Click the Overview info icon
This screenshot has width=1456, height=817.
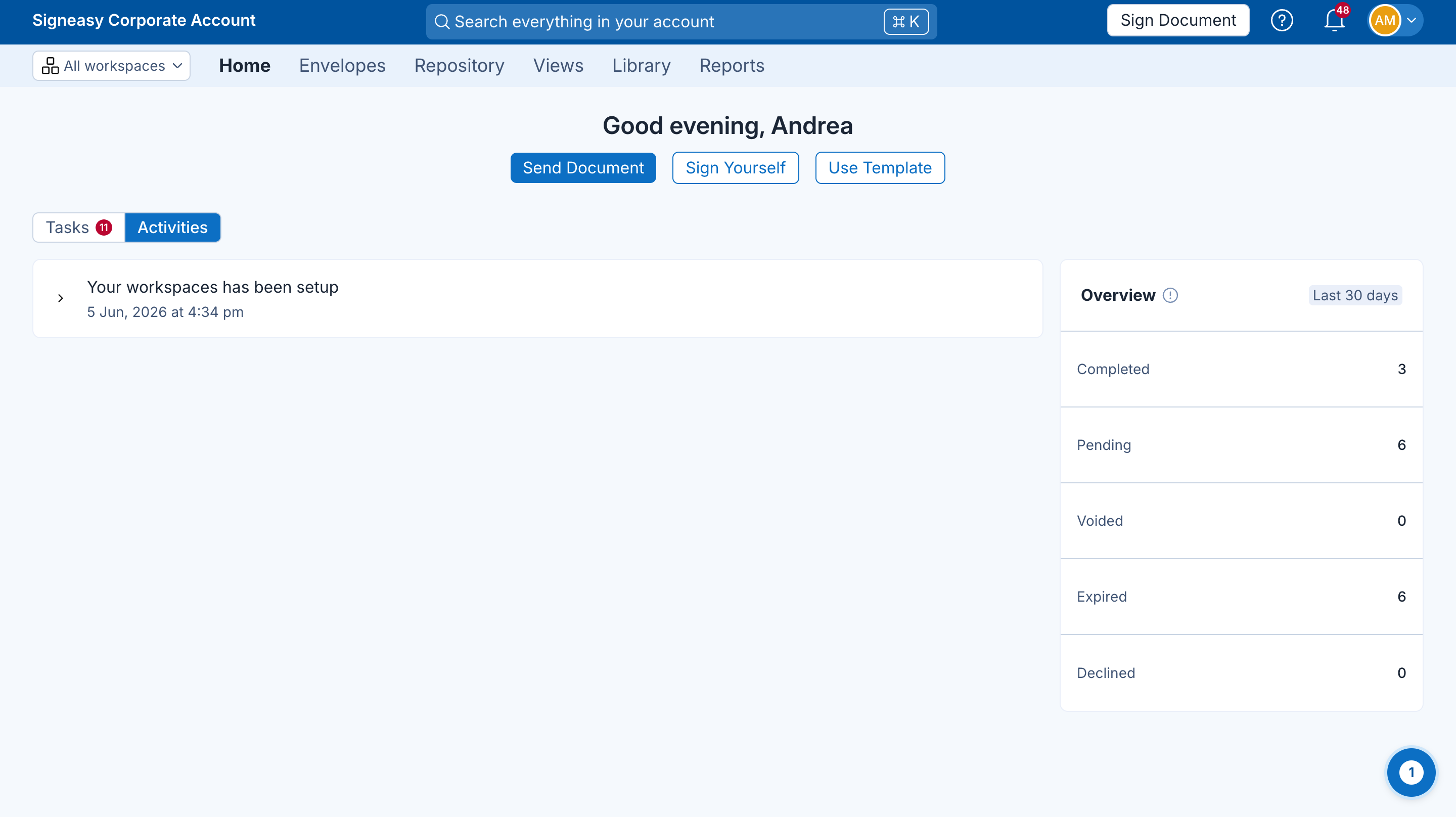click(1170, 295)
